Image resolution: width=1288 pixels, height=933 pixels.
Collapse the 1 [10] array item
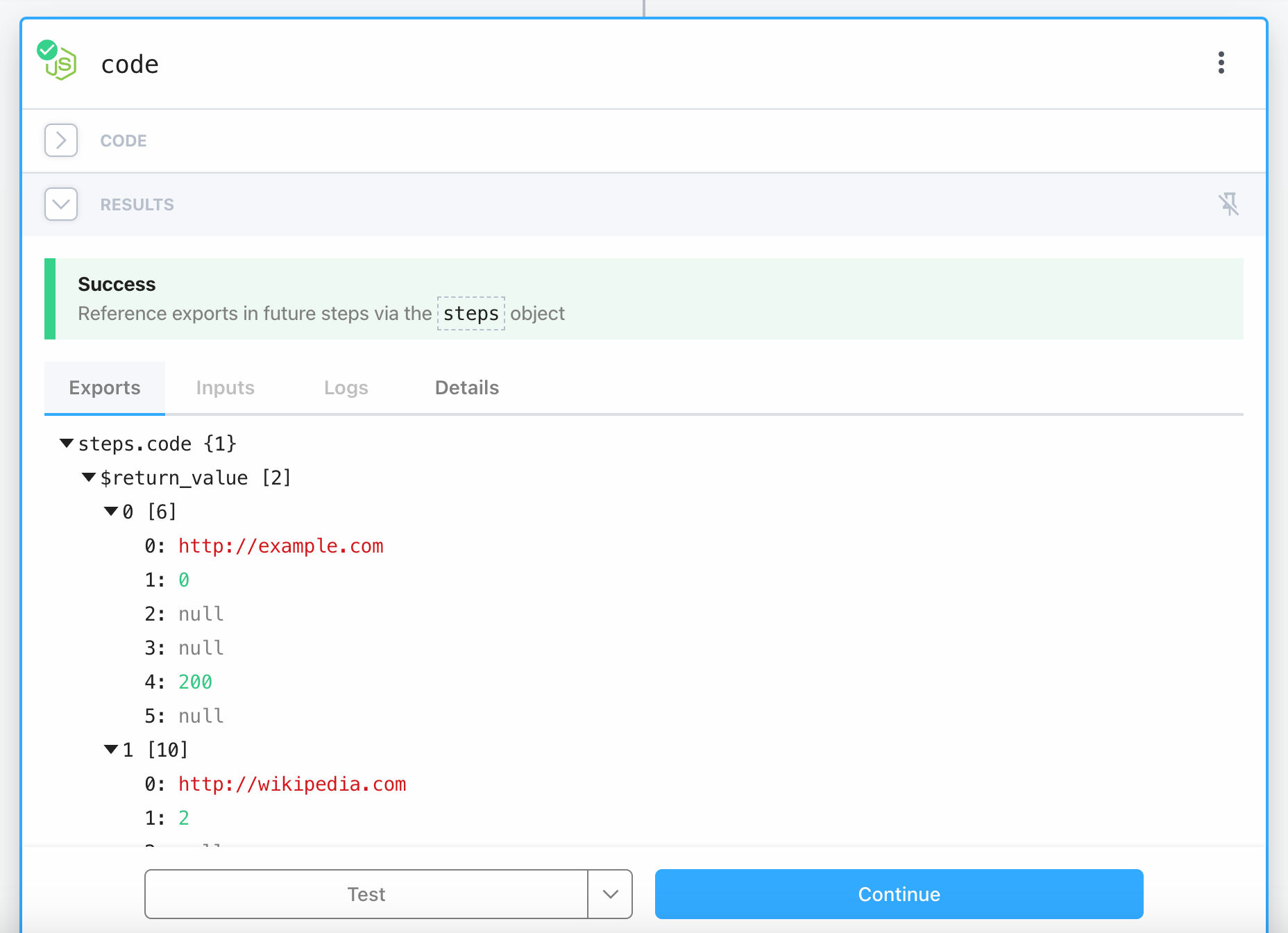[x=111, y=749]
